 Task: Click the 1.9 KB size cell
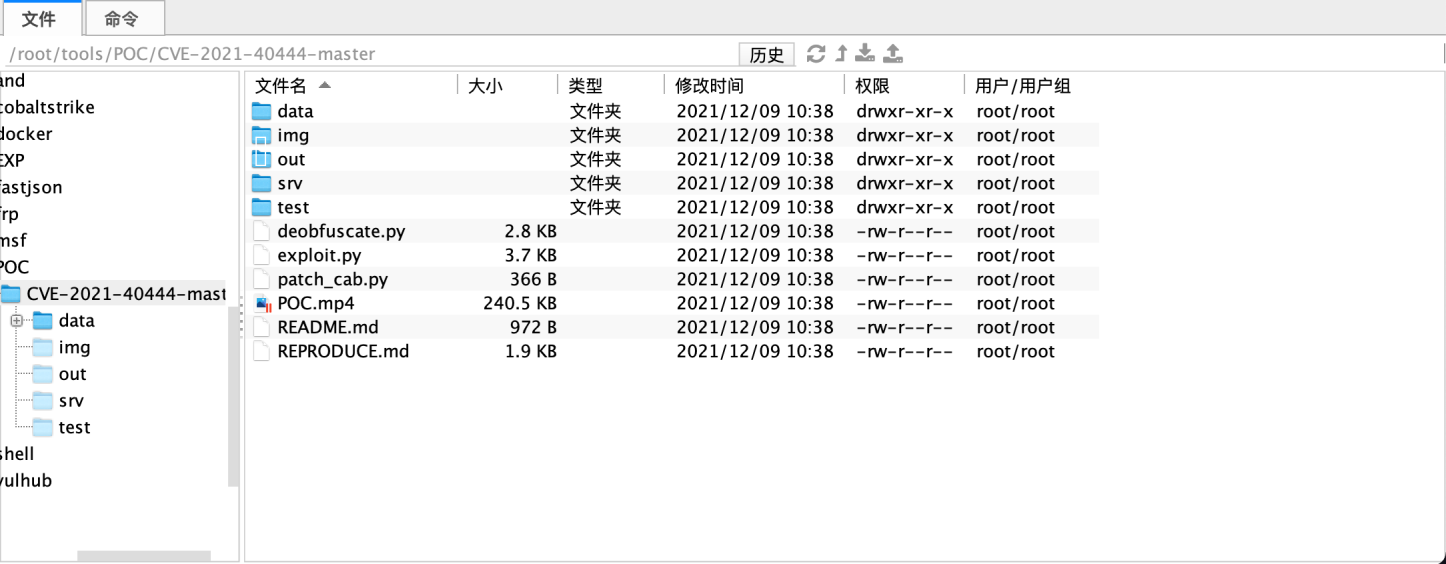[530, 351]
